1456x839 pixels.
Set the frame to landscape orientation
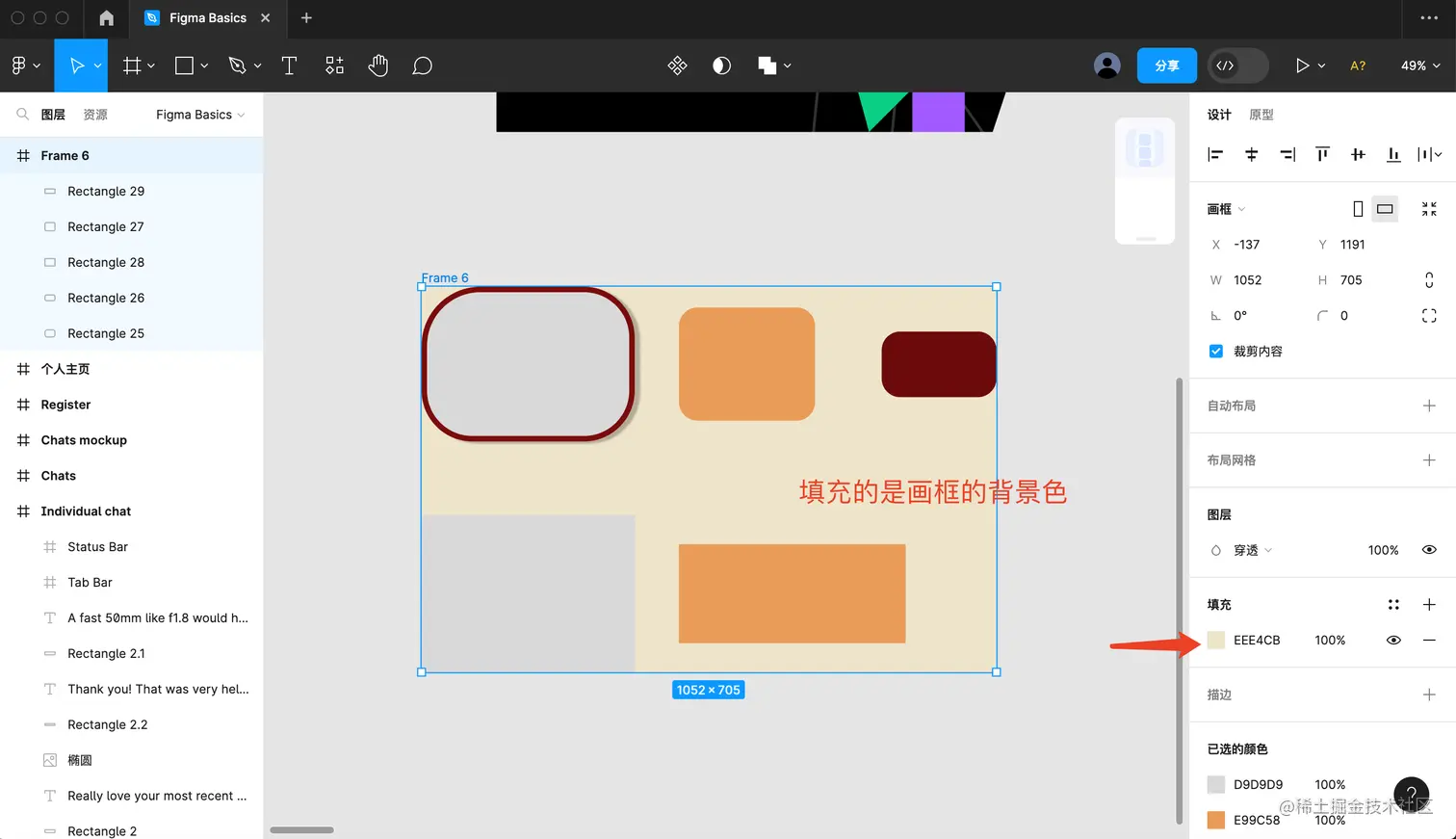pyautogui.click(x=1385, y=209)
